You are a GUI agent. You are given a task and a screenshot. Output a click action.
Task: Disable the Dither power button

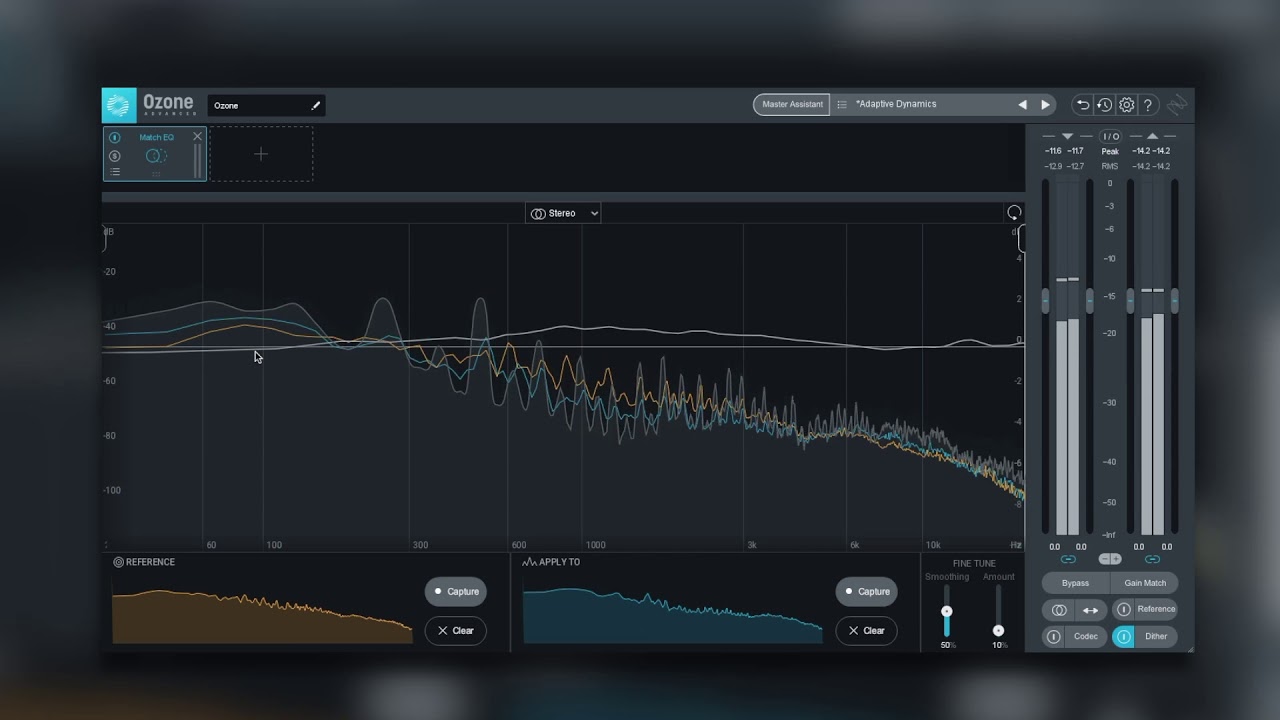[1124, 637]
